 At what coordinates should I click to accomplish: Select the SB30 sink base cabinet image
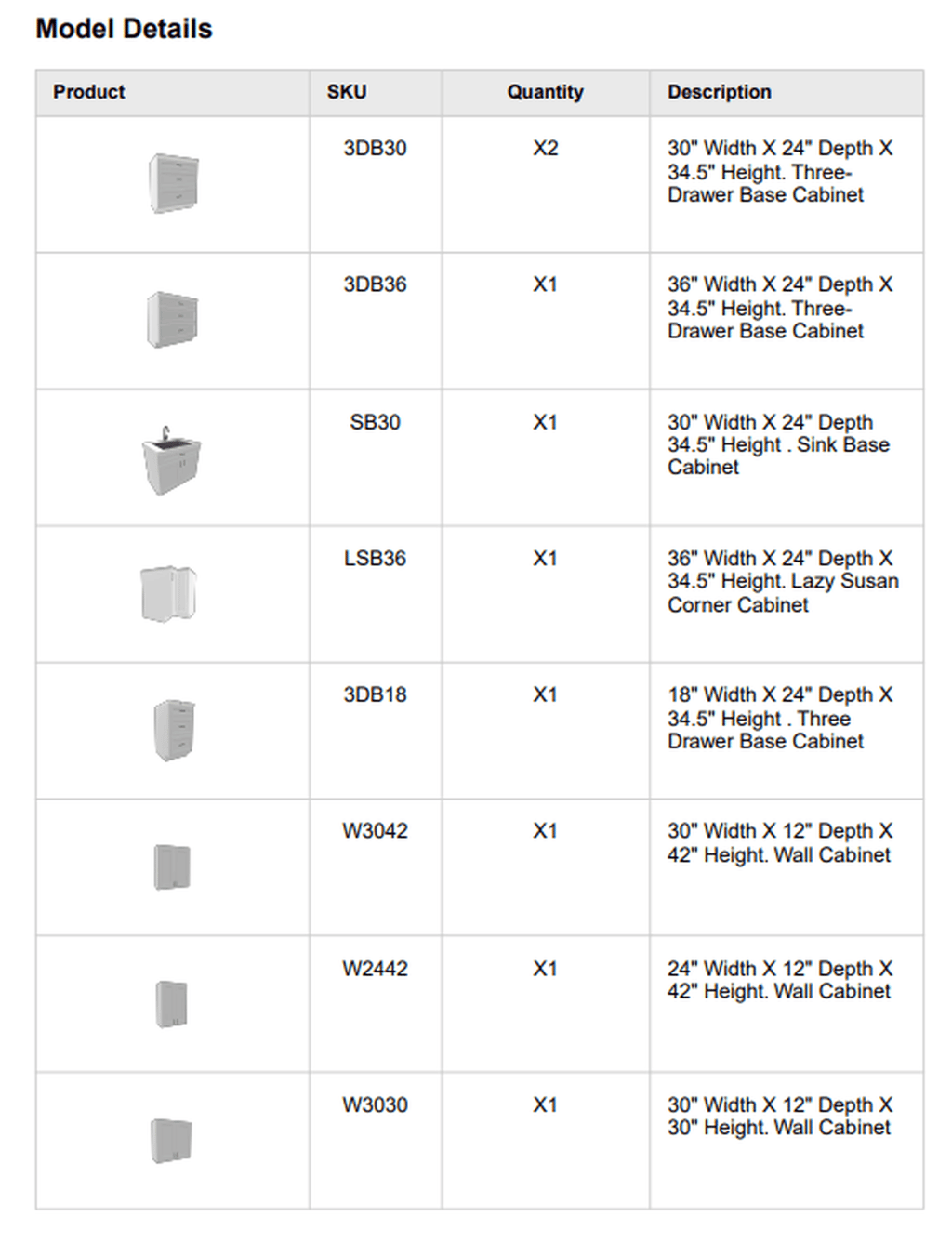coord(171,460)
